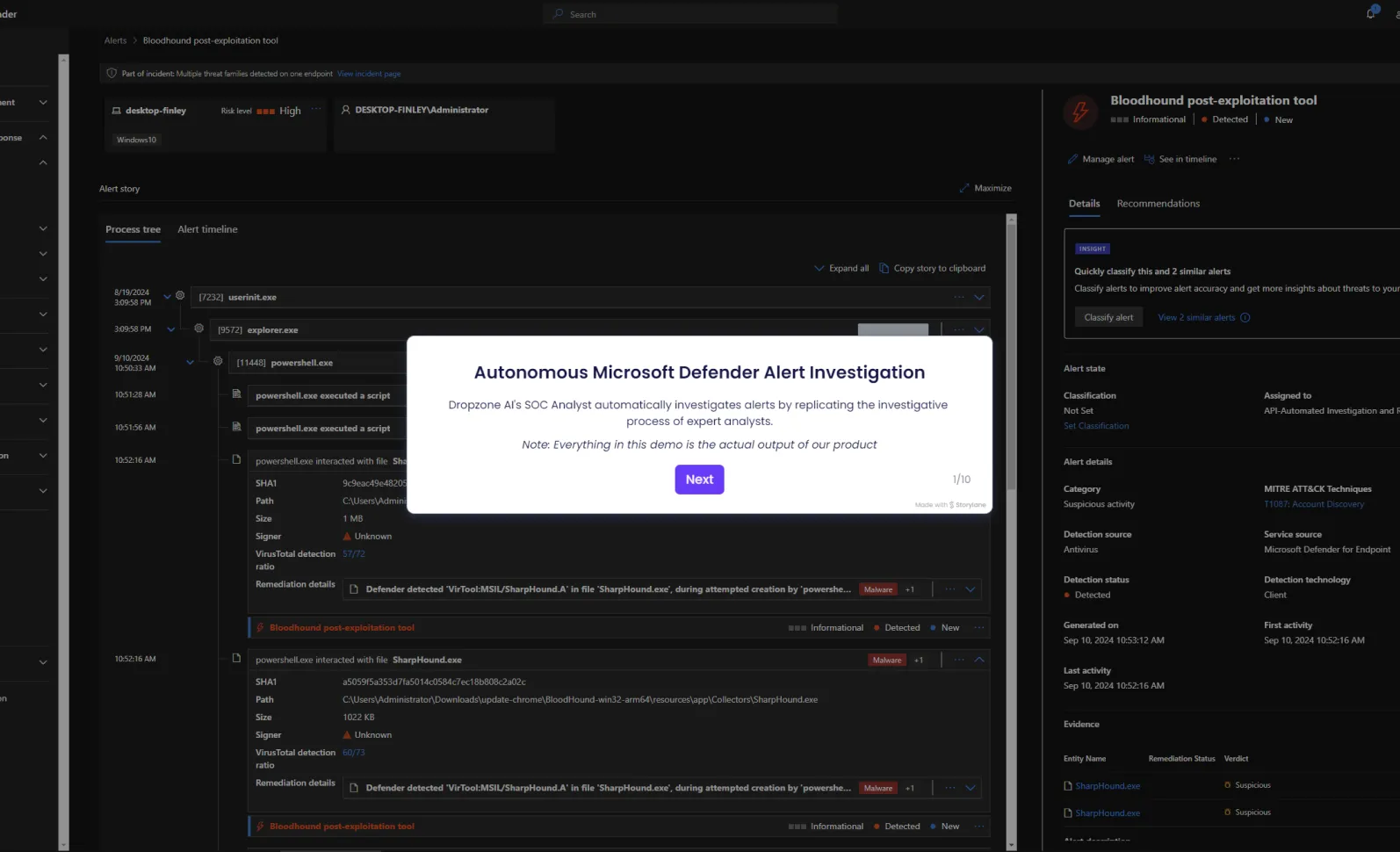Click file icon at first 10:52:16 AM event
The image size is (1400, 852).
[x=236, y=459]
